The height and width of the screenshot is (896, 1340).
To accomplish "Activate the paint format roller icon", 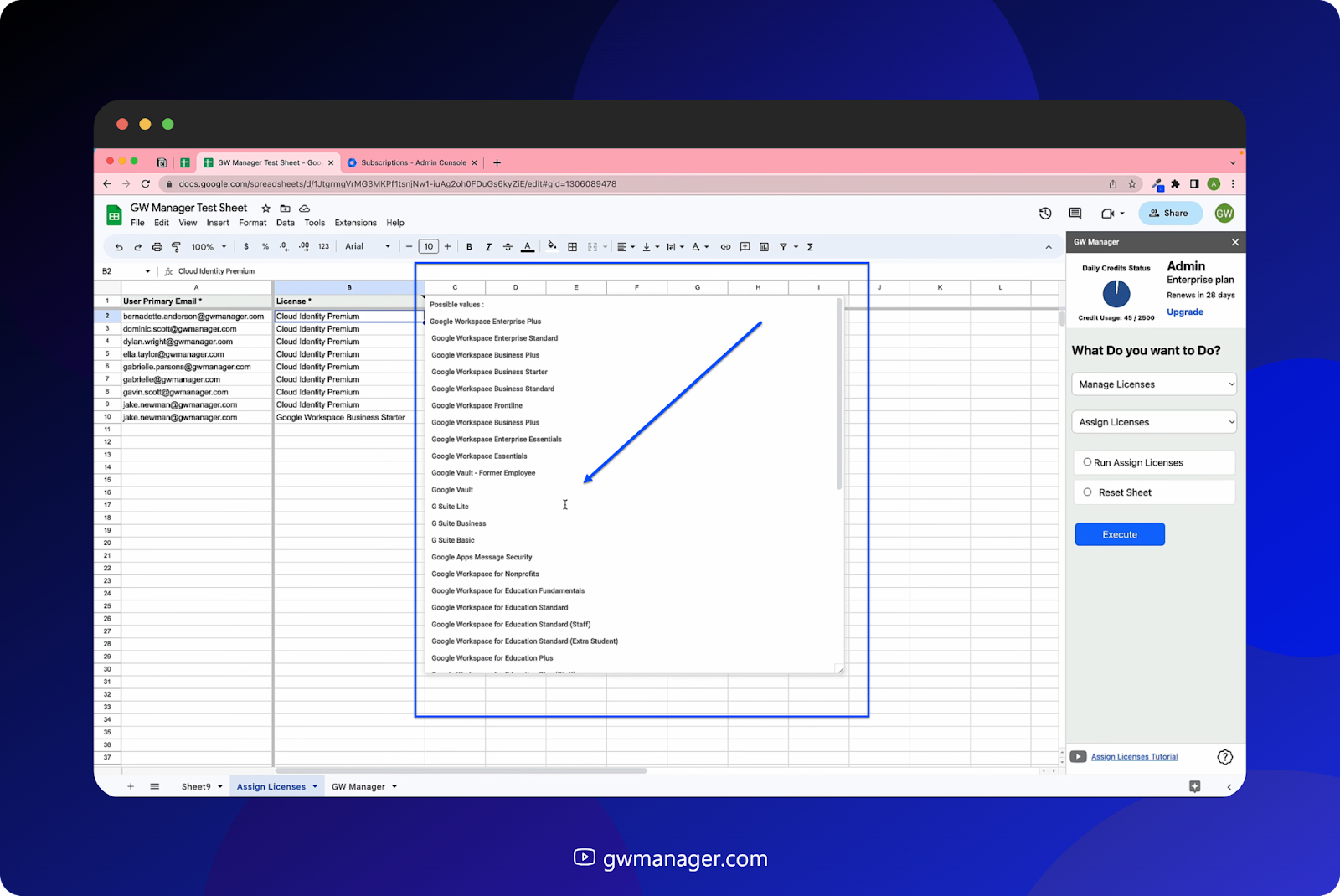I will point(176,247).
